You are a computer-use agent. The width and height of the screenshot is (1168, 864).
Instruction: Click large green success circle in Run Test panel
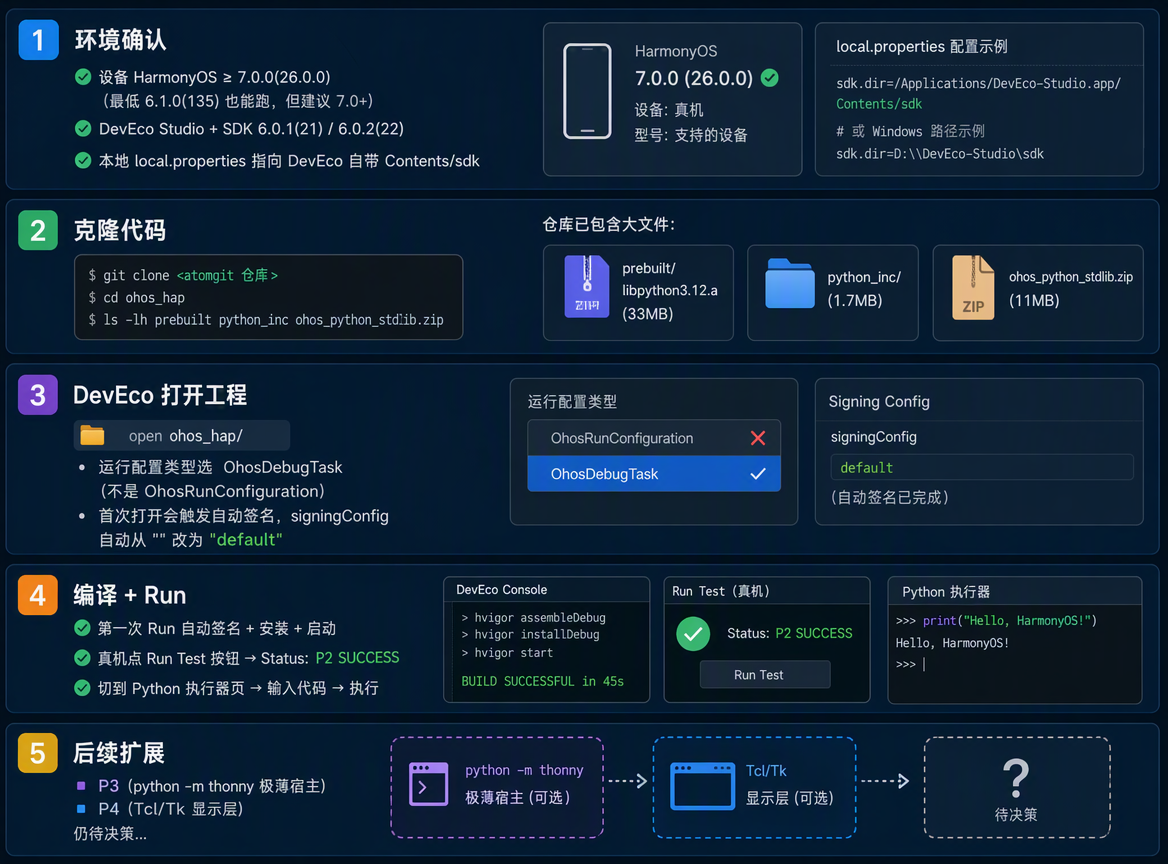click(x=693, y=634)
